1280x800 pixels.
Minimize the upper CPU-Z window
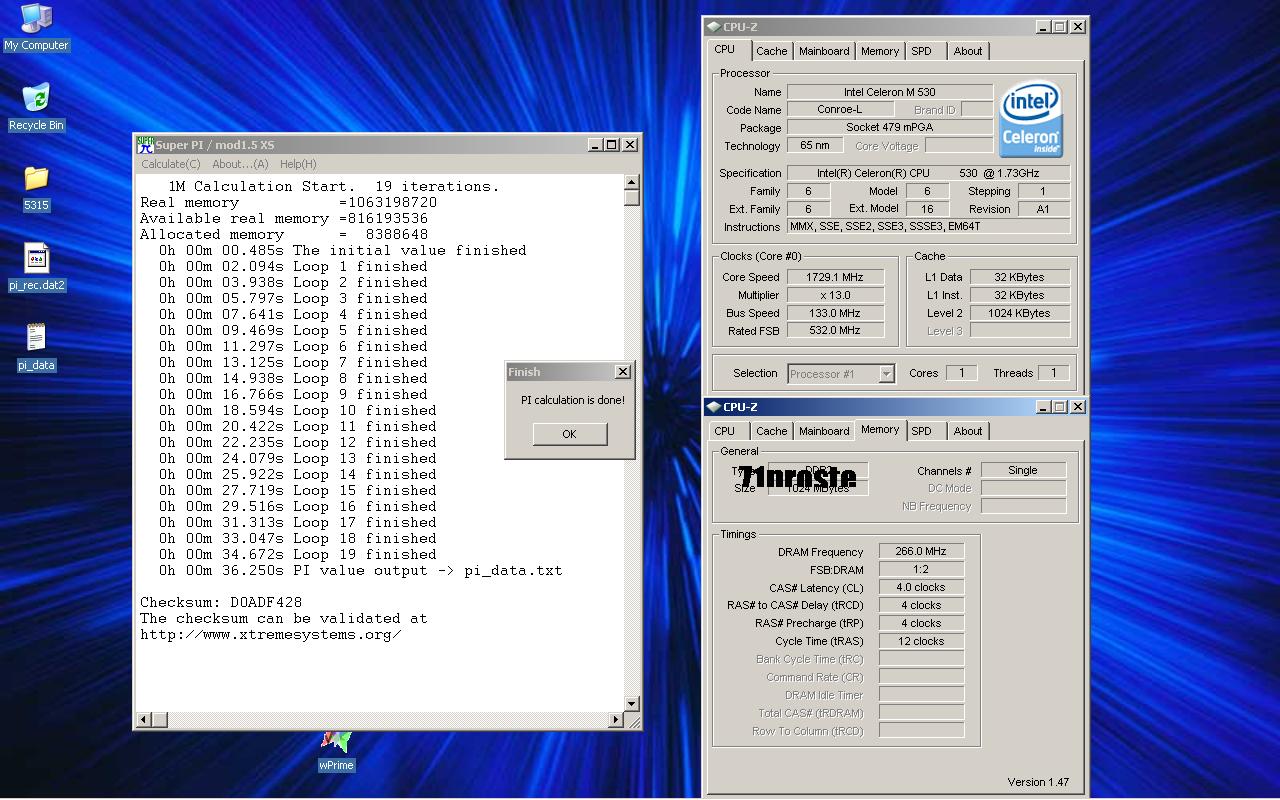[x=1043, y=27]
